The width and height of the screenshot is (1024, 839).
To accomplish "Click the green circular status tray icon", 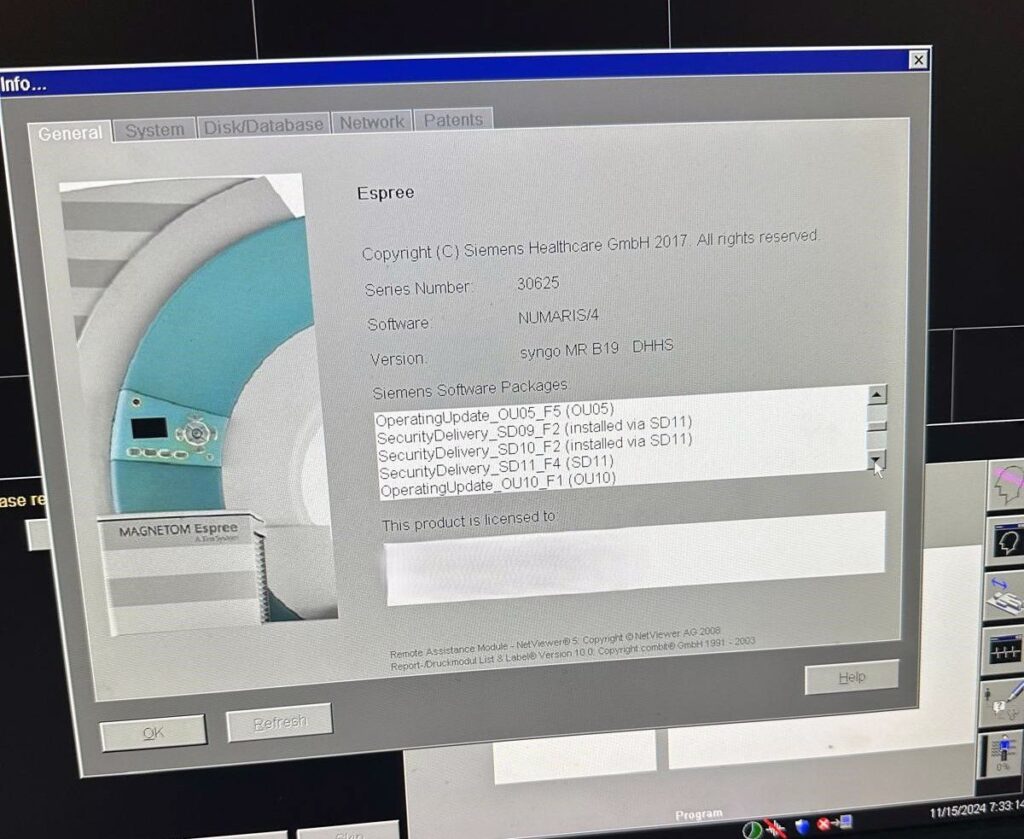I will (x=752, y=829).
